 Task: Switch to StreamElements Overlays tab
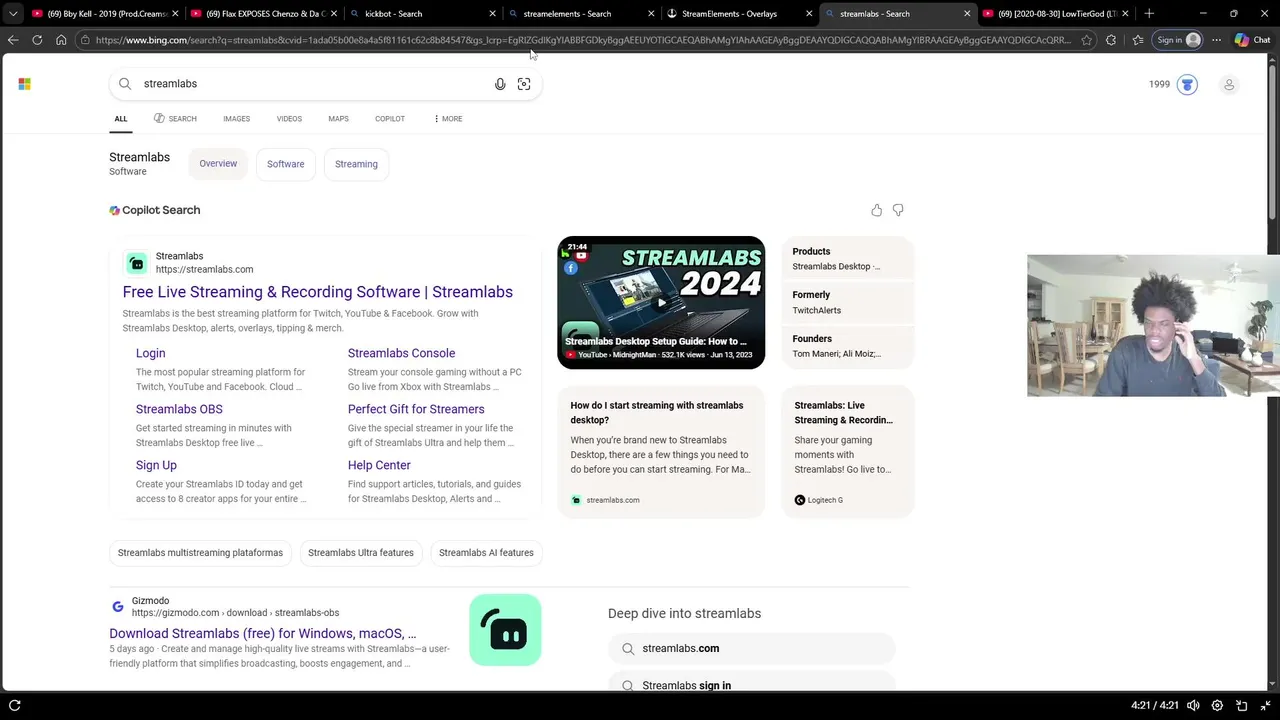(738, 14)
